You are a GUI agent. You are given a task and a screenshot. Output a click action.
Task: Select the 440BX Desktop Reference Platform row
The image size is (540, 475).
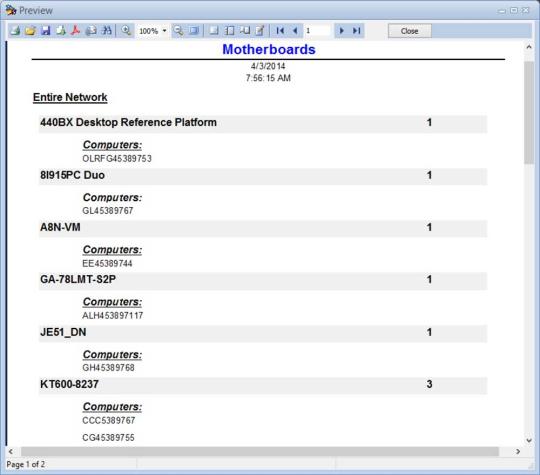click(263, 124)
